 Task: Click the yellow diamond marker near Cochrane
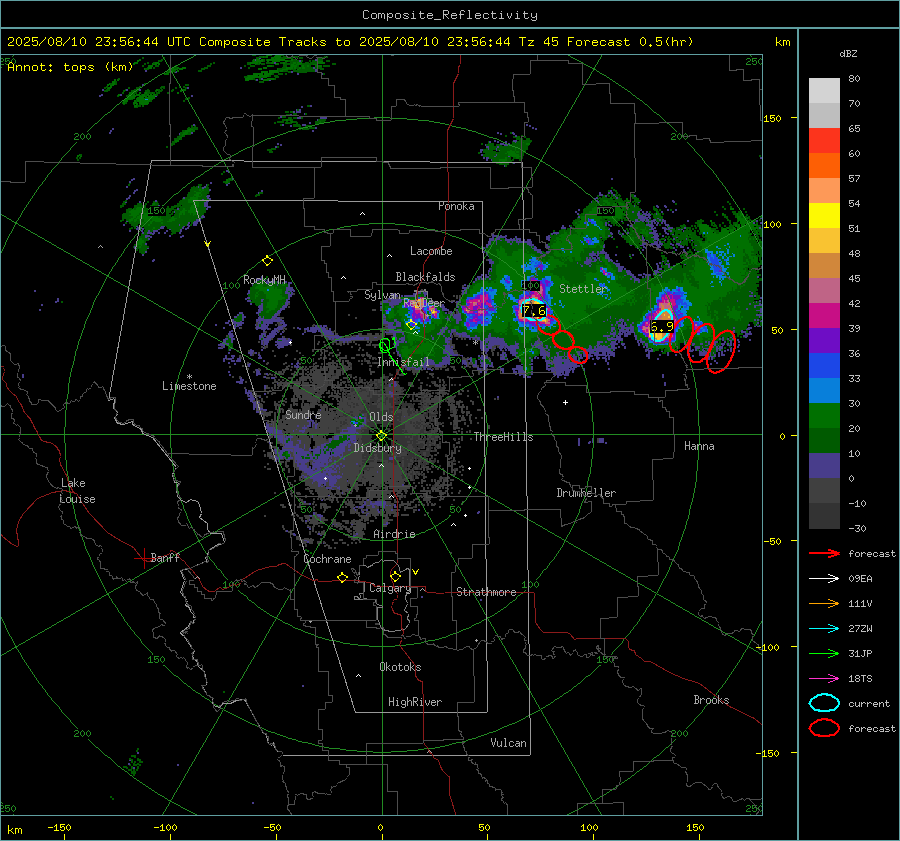click(x=342, y=577)
